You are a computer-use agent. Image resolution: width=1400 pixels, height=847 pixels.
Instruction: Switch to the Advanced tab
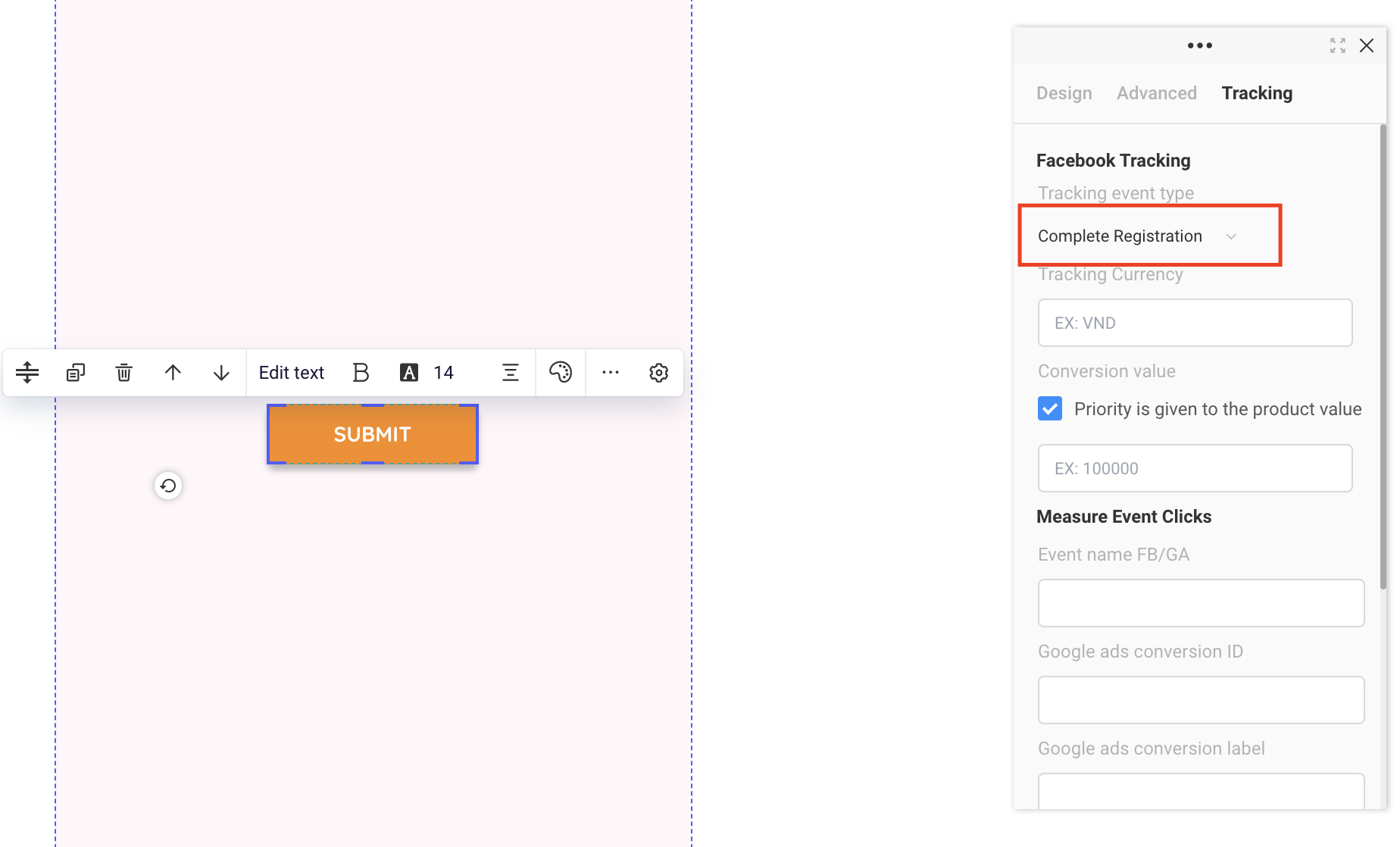tap(1157, 93)
